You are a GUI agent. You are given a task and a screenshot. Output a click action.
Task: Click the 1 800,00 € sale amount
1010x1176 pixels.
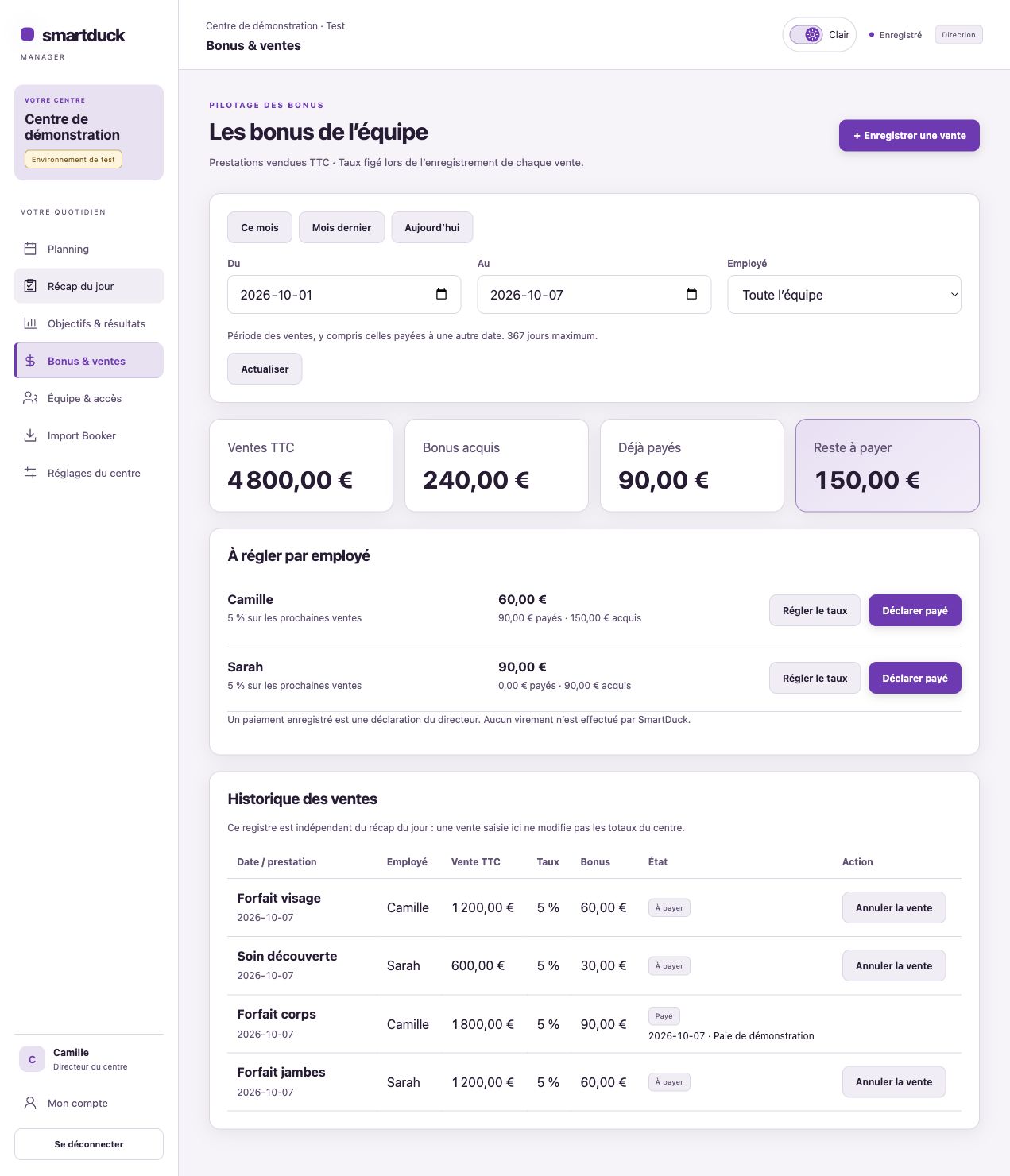483,1024
